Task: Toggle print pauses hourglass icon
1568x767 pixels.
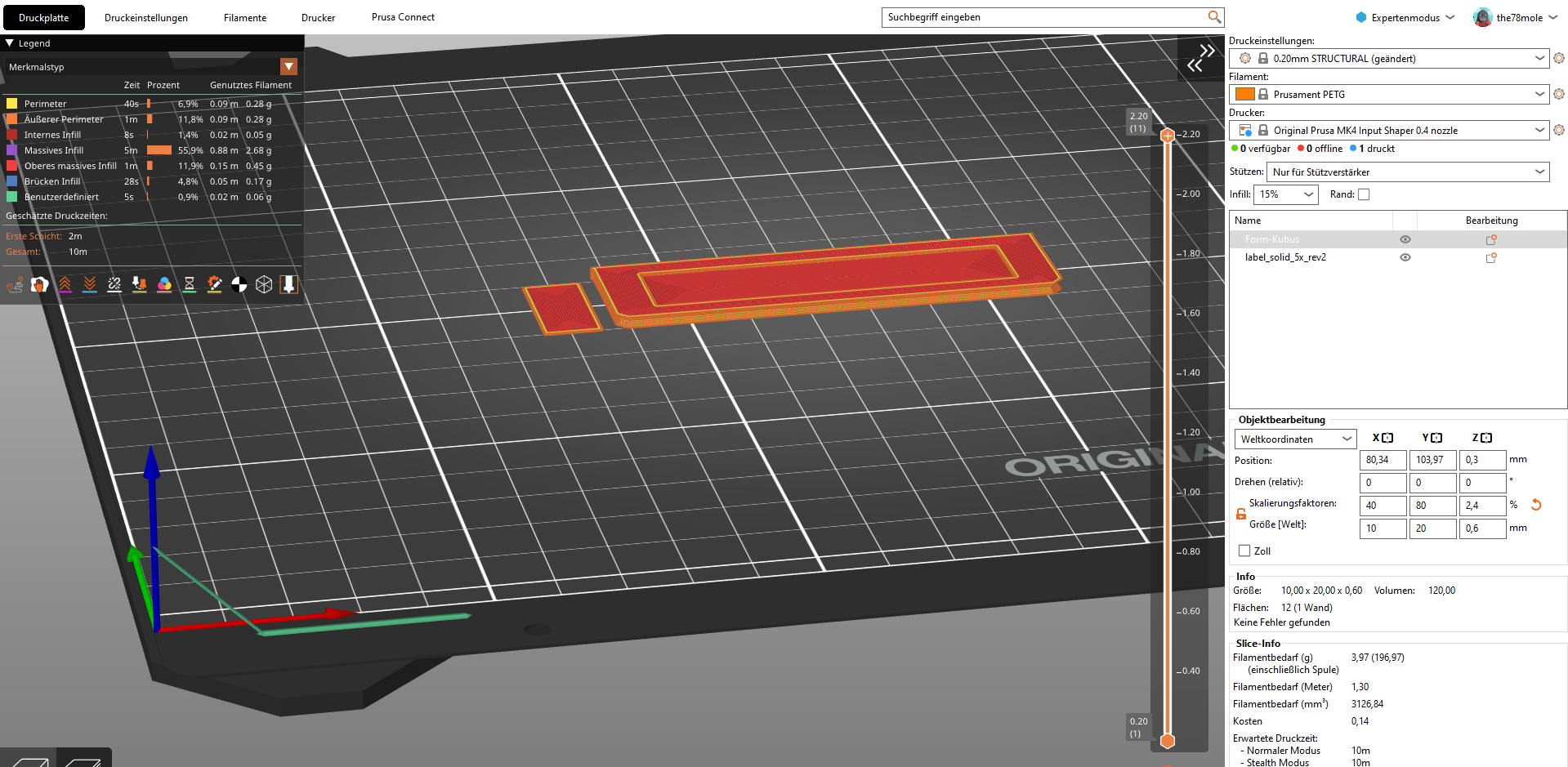Action: [x=190, y=284]
